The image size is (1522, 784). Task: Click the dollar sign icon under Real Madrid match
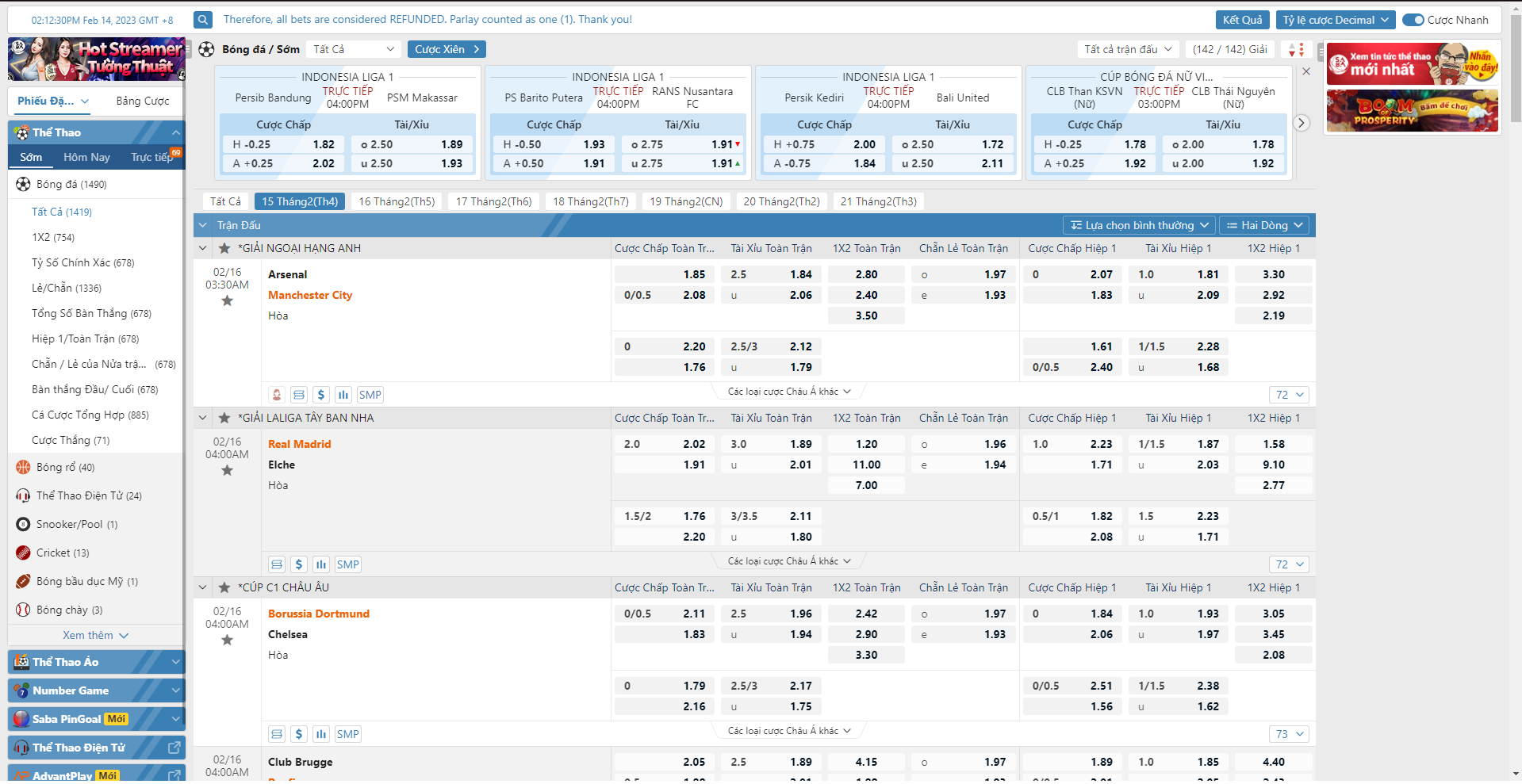(299, 564)
